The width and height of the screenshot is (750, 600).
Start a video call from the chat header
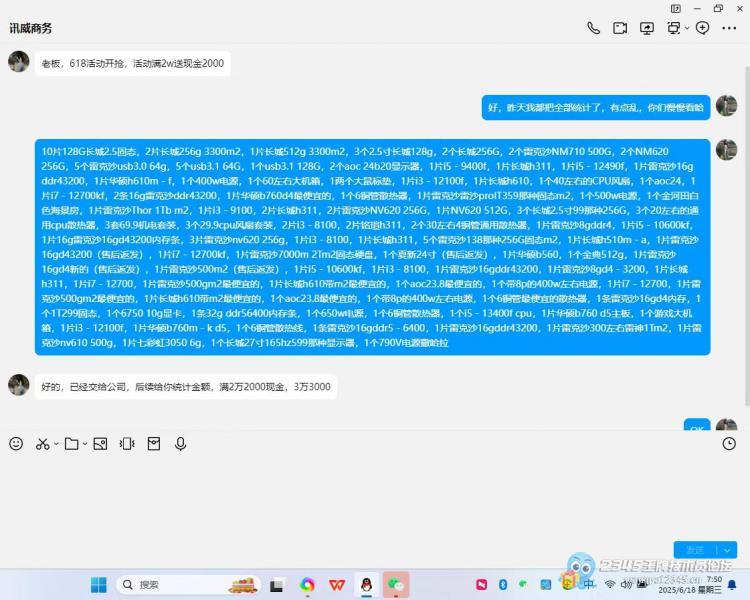[x=620, y=28]
